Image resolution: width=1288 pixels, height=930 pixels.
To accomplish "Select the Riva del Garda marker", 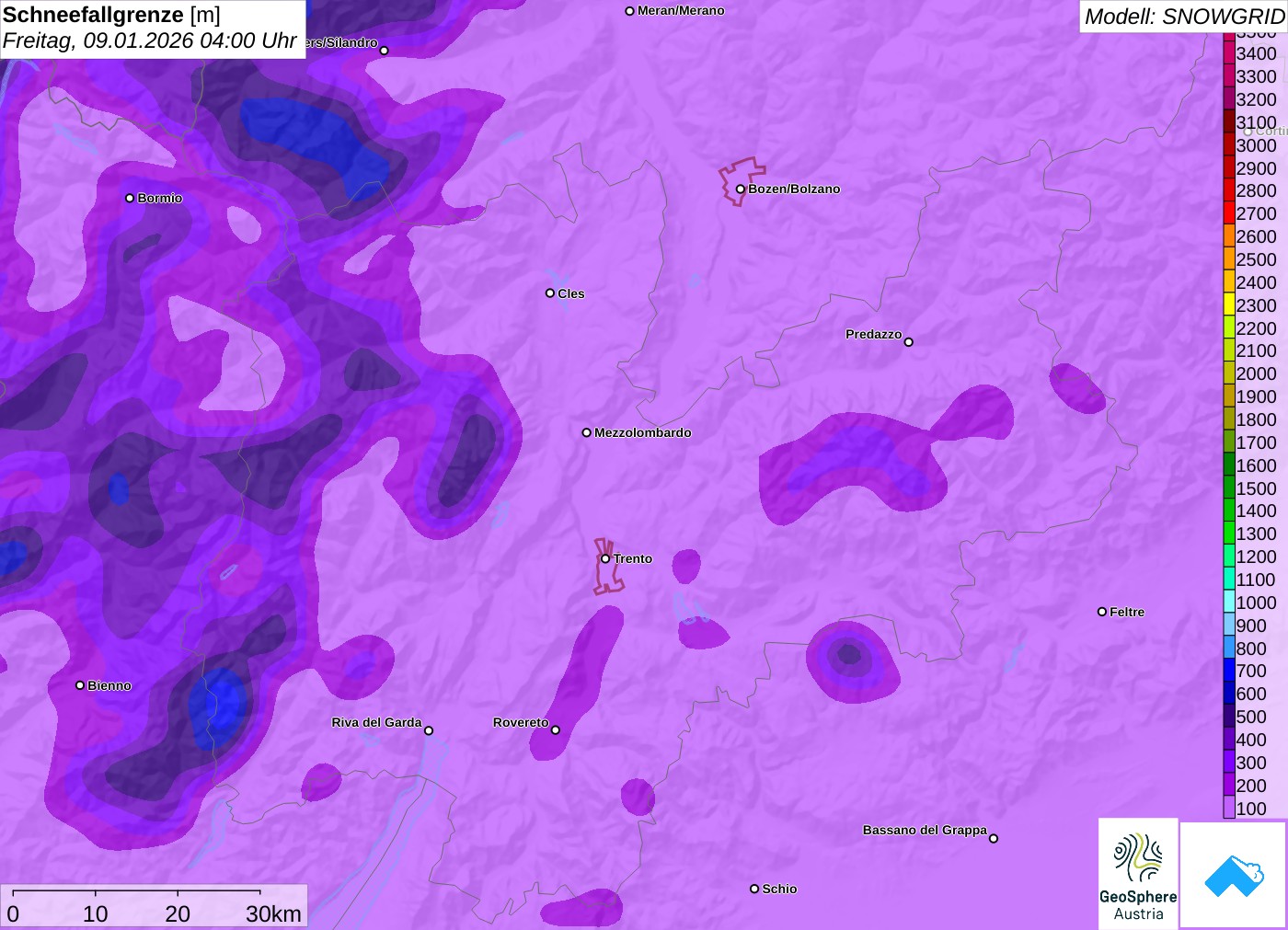I will [429, 730].
